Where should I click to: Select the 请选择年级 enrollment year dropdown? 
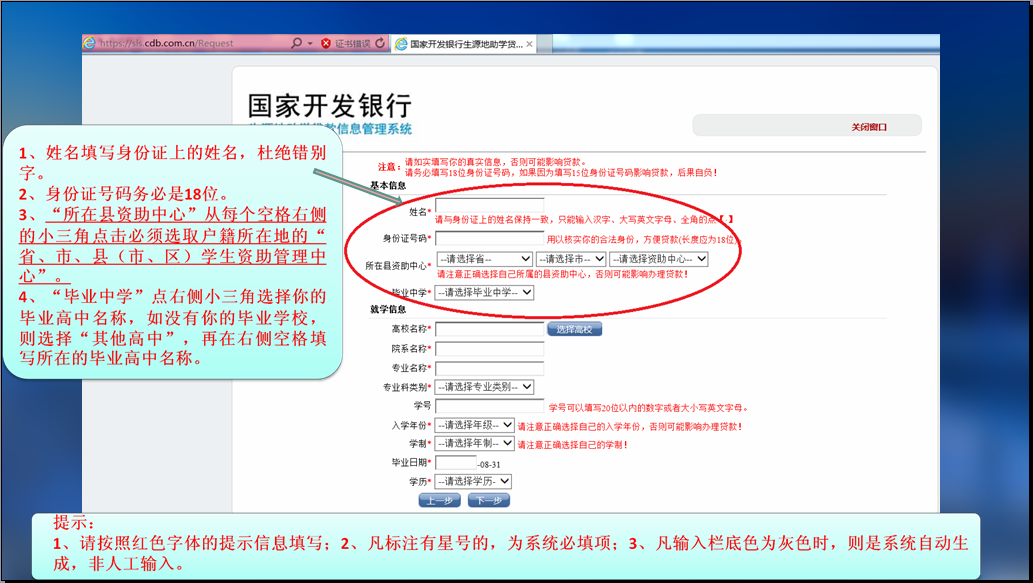pos(474,425)
